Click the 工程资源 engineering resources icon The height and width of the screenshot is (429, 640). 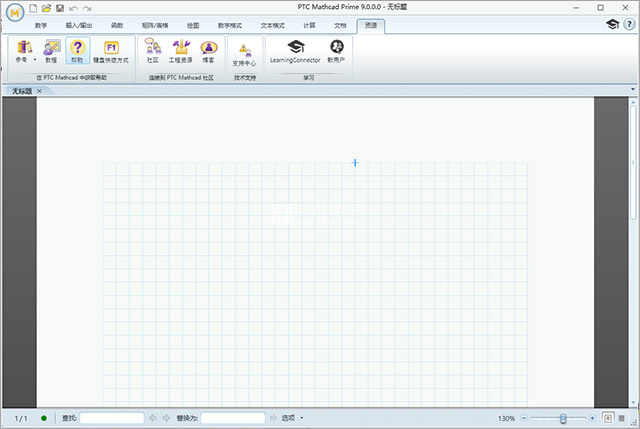(181, 49)
